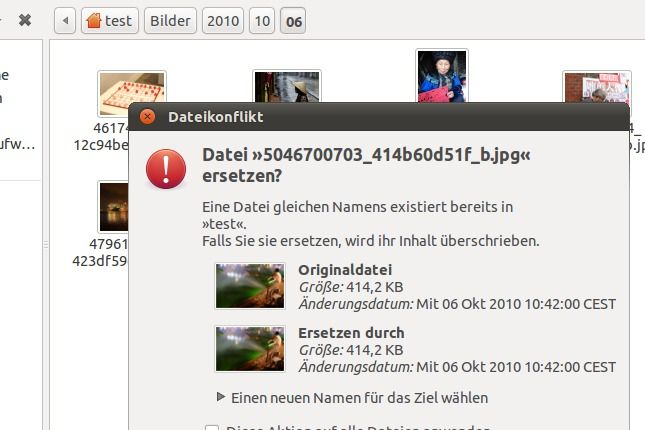Expand 'Einen neuen Namen für das Ziel wählen'
This screenshot has height=430, width=645.
pos(222,397)
